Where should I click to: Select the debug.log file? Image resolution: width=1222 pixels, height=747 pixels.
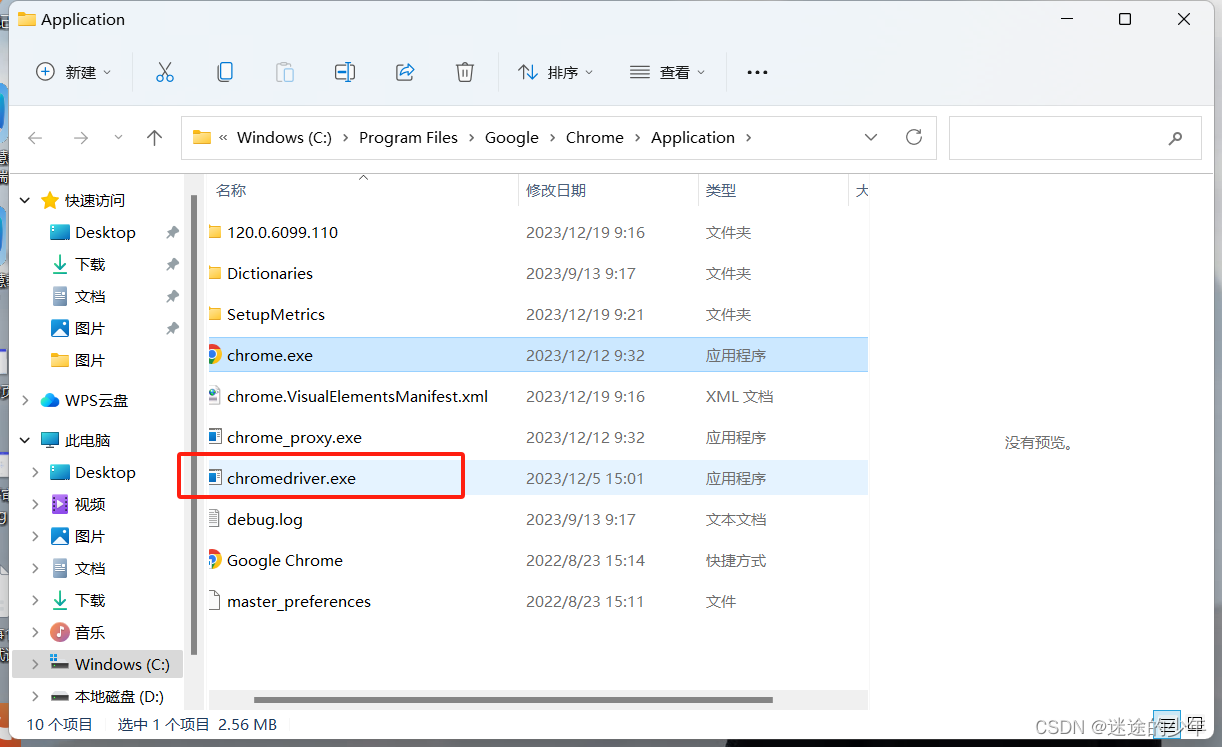537,519
